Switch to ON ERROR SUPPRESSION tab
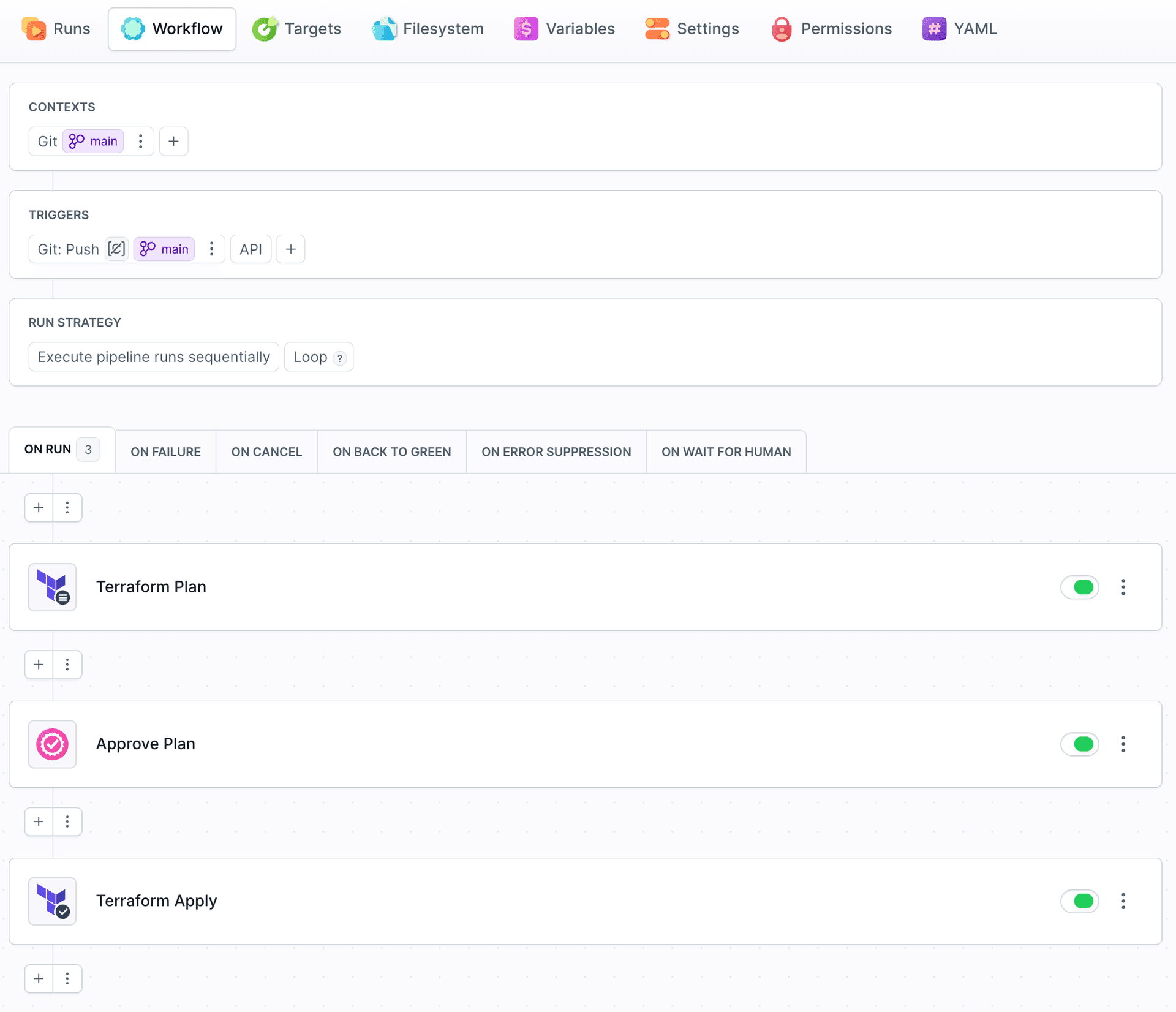The image size is (1176, 1012). pyautogui.click(x=556, y=452)
